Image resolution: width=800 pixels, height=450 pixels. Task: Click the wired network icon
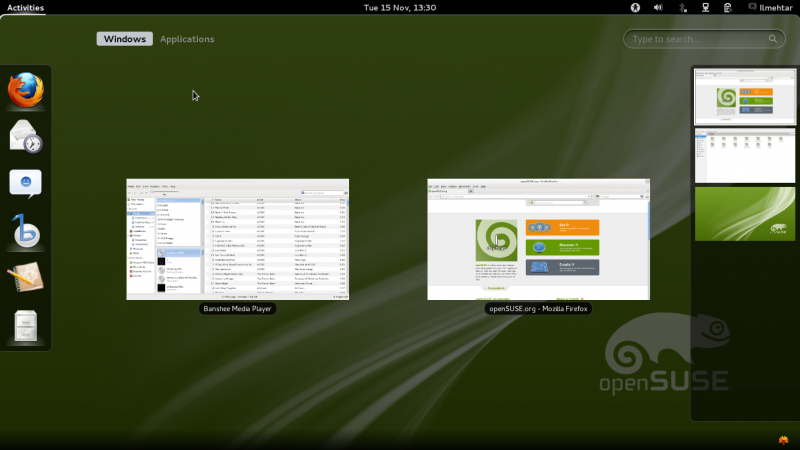705,7
